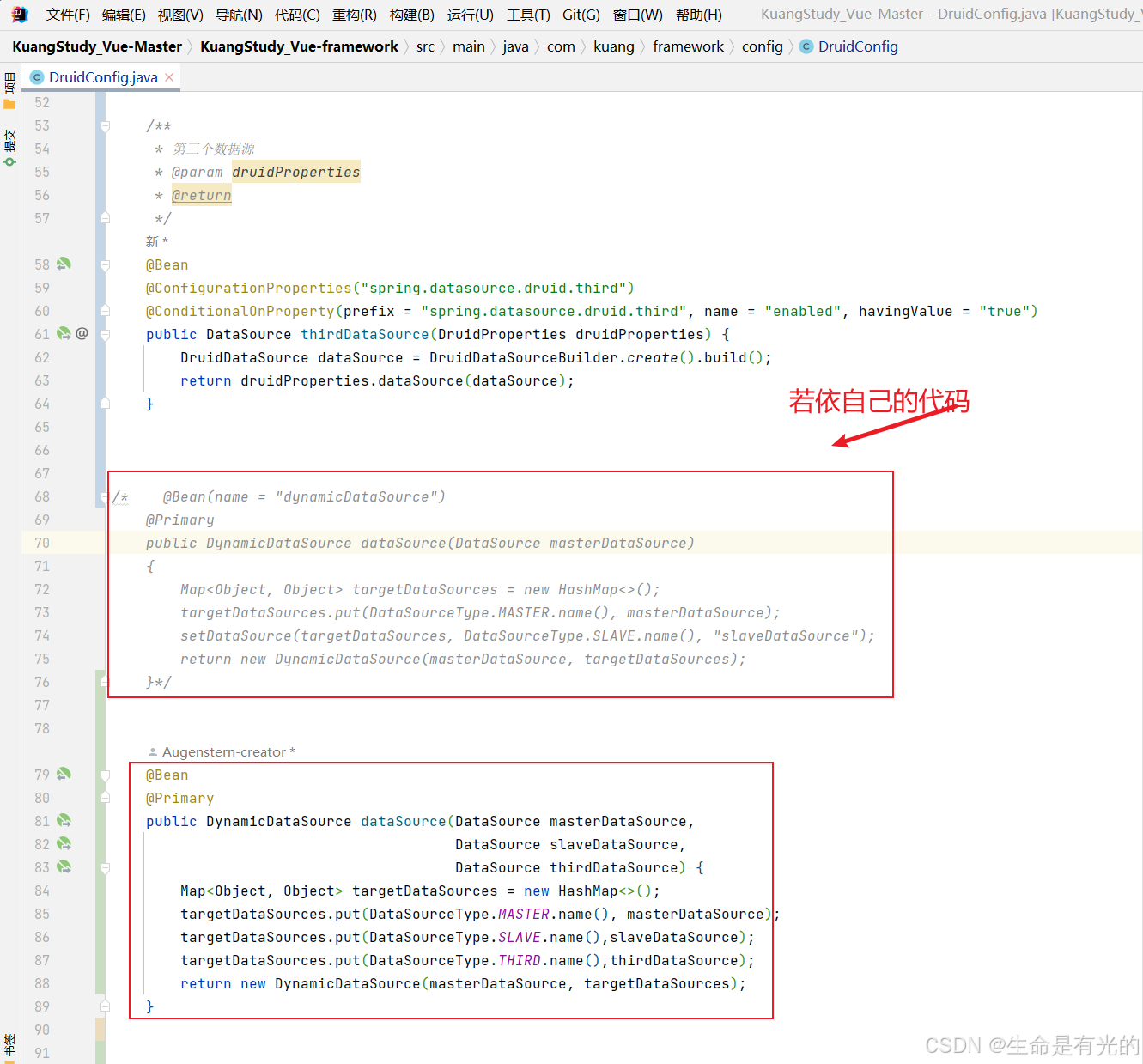Click the fold end marker on line 64
The height and width of the screenshot is (1064, 1143).
tap(105, 404)
